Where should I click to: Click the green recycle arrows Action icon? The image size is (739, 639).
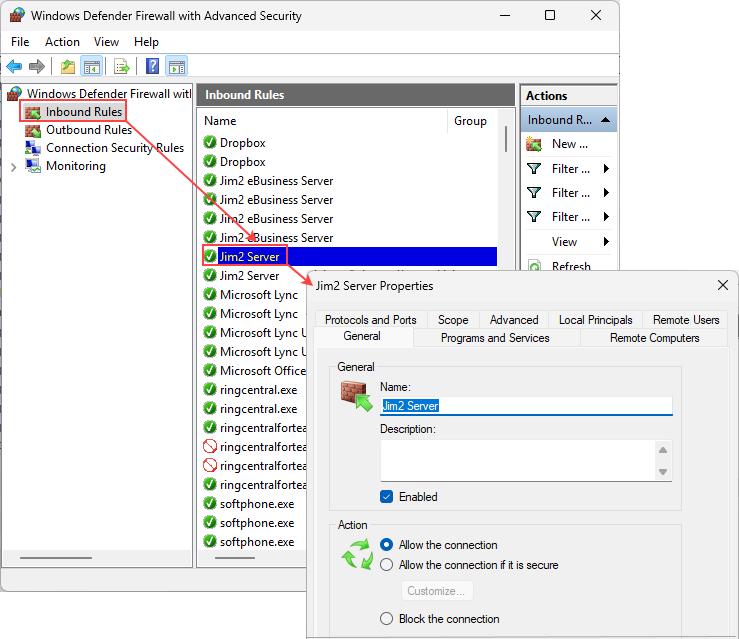point(357,554)
